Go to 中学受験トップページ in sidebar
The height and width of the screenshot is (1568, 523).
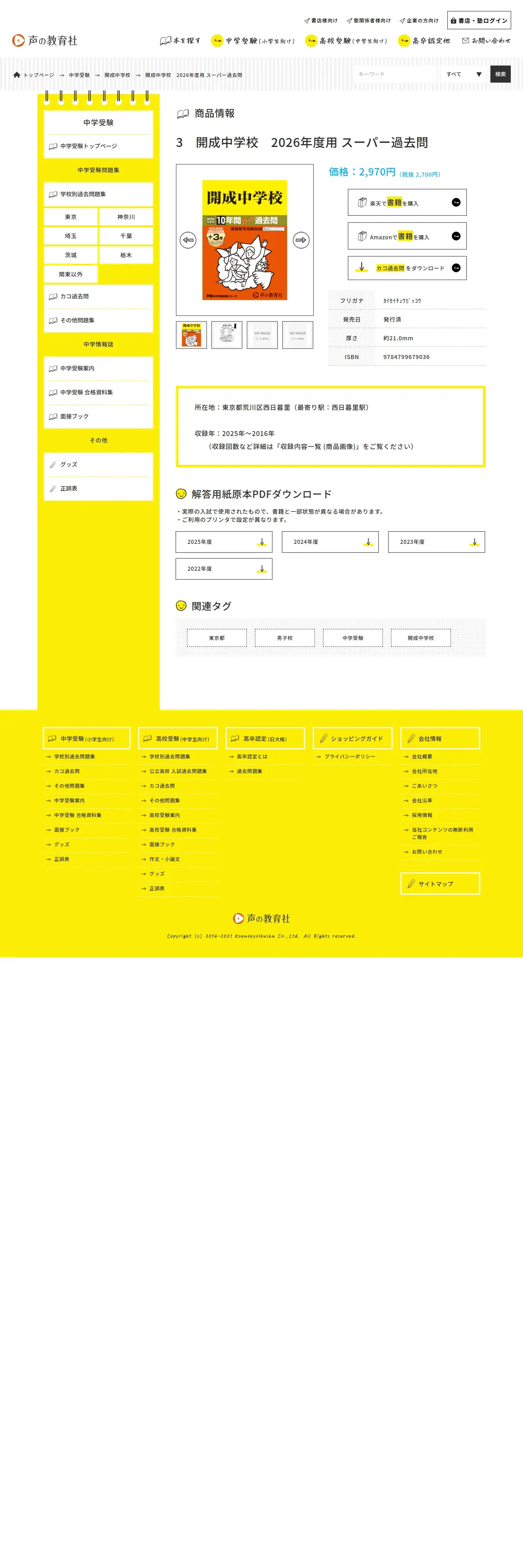click(98, 146)
